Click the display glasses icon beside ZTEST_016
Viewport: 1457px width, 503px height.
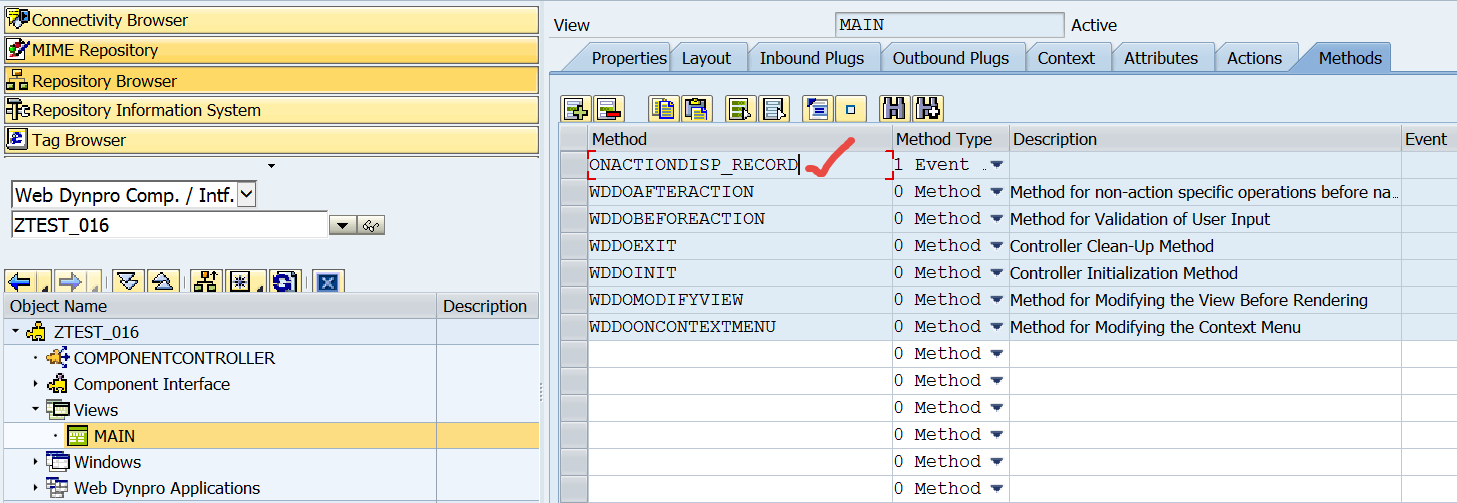[x=371, y=226]
